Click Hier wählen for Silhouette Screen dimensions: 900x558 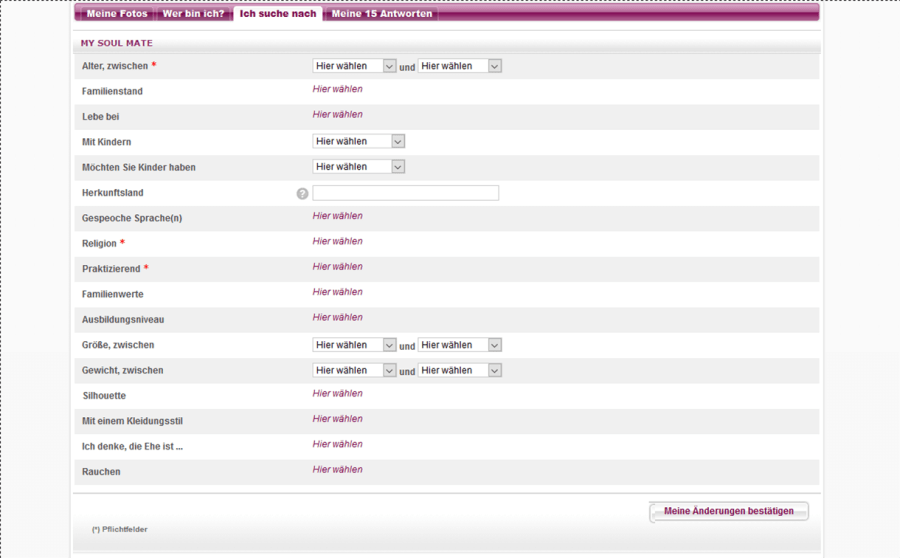[338, 393]
